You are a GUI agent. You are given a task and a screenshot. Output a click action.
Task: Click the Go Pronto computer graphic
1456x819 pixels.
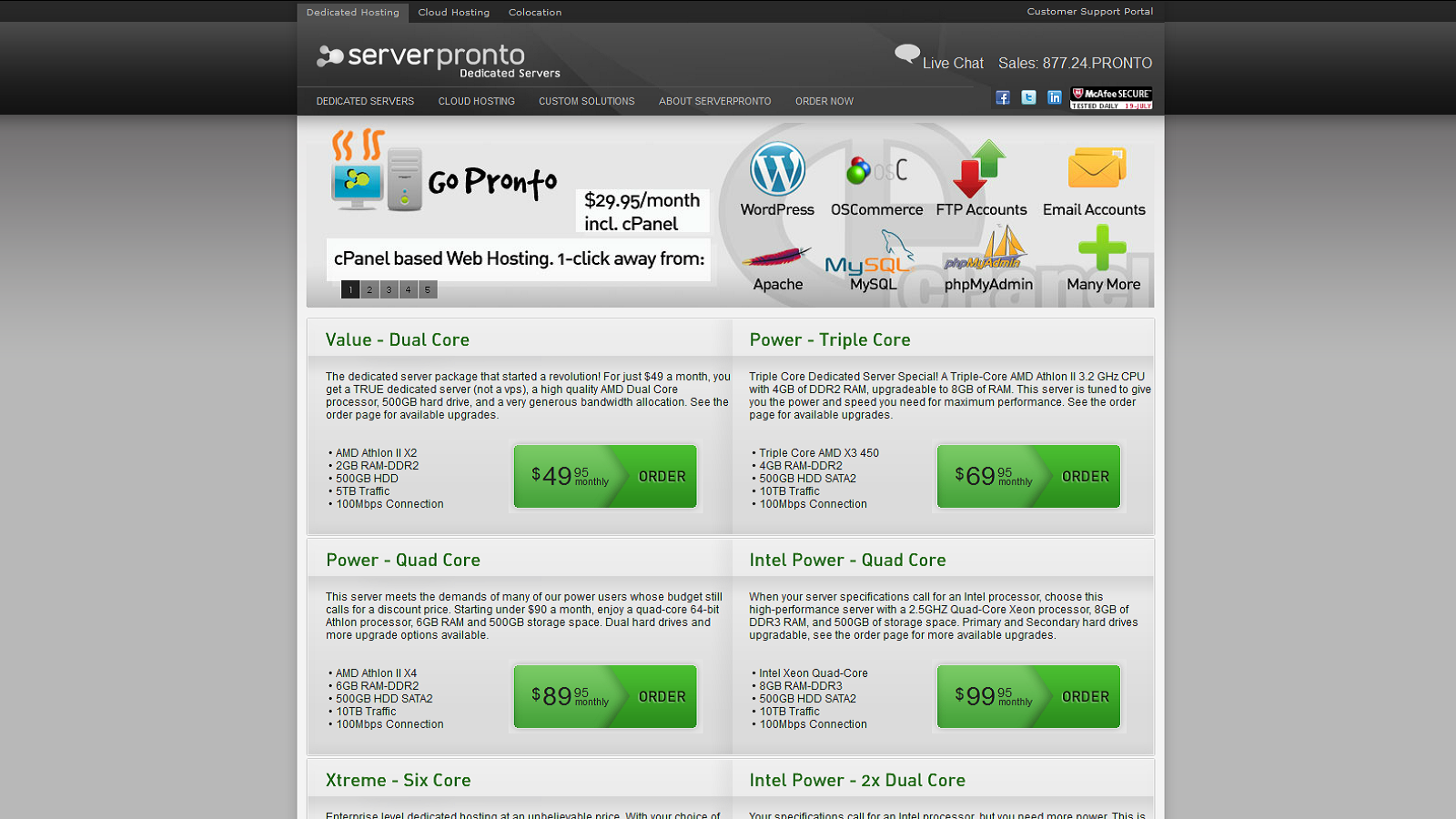378,170
